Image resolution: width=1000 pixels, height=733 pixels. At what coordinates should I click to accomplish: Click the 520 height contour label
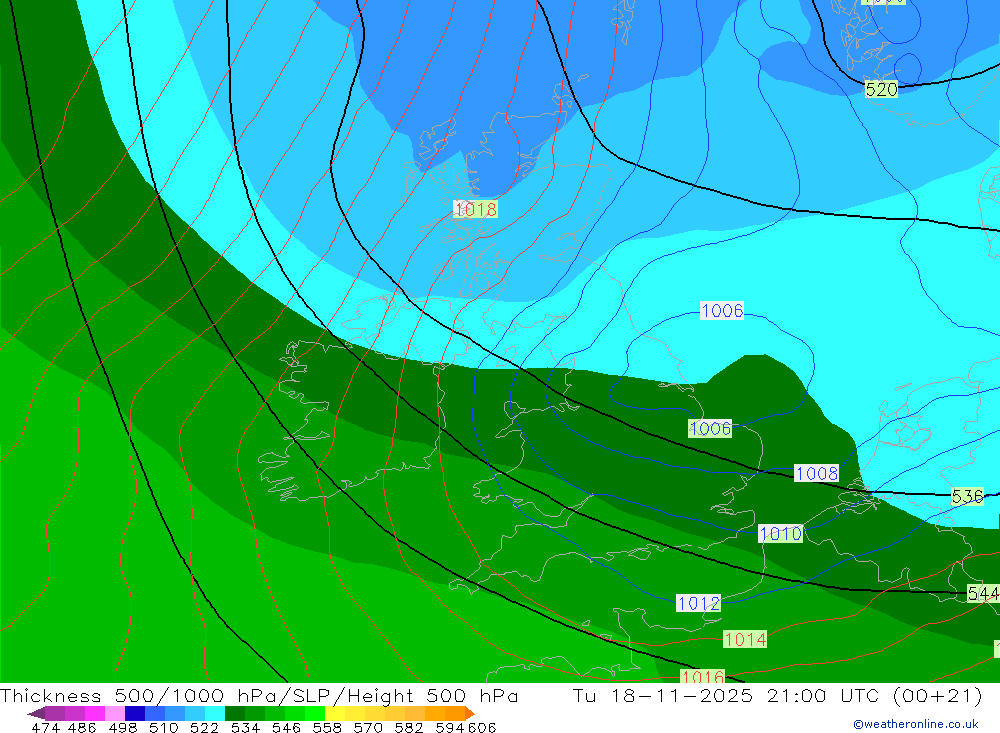click(x=881, y=89)
